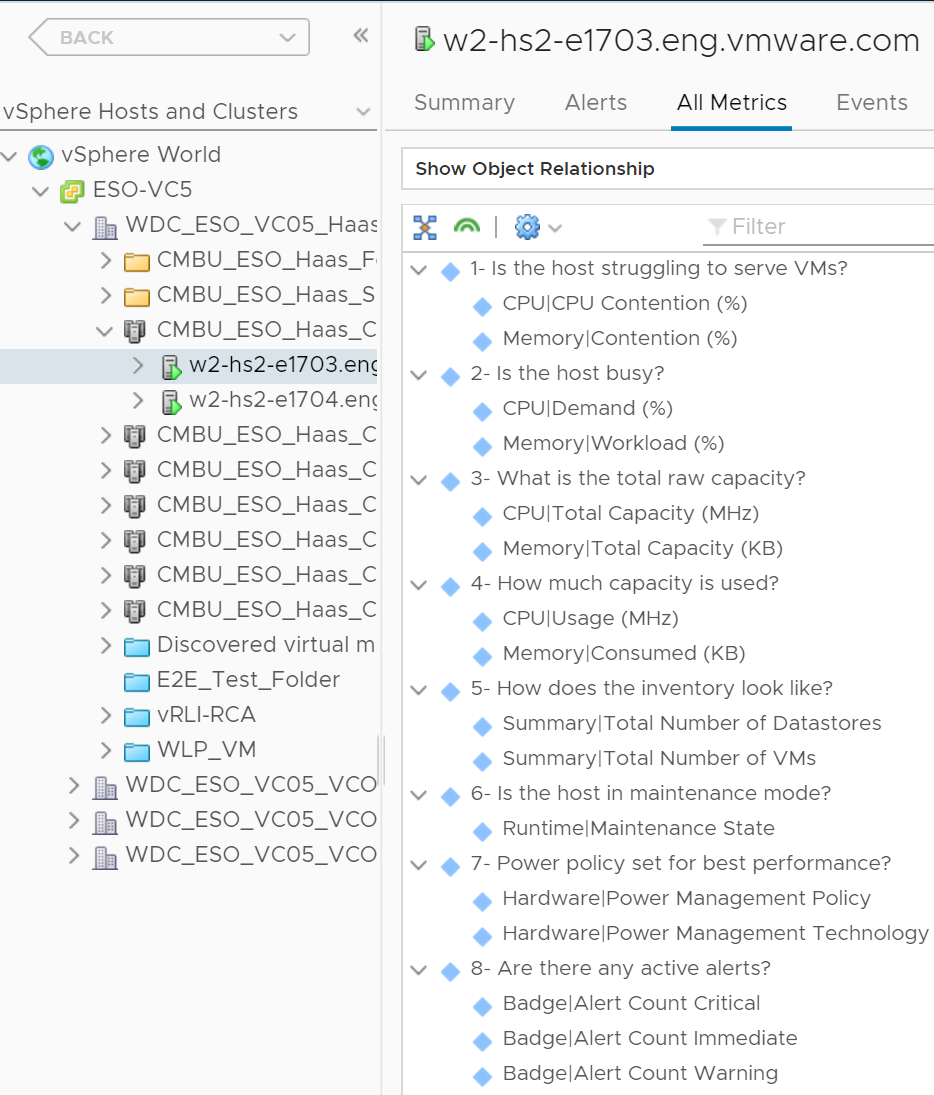Select the WLP_VM folder in tree
This screenshot has width=934, height=1095.
pos(206,750)
